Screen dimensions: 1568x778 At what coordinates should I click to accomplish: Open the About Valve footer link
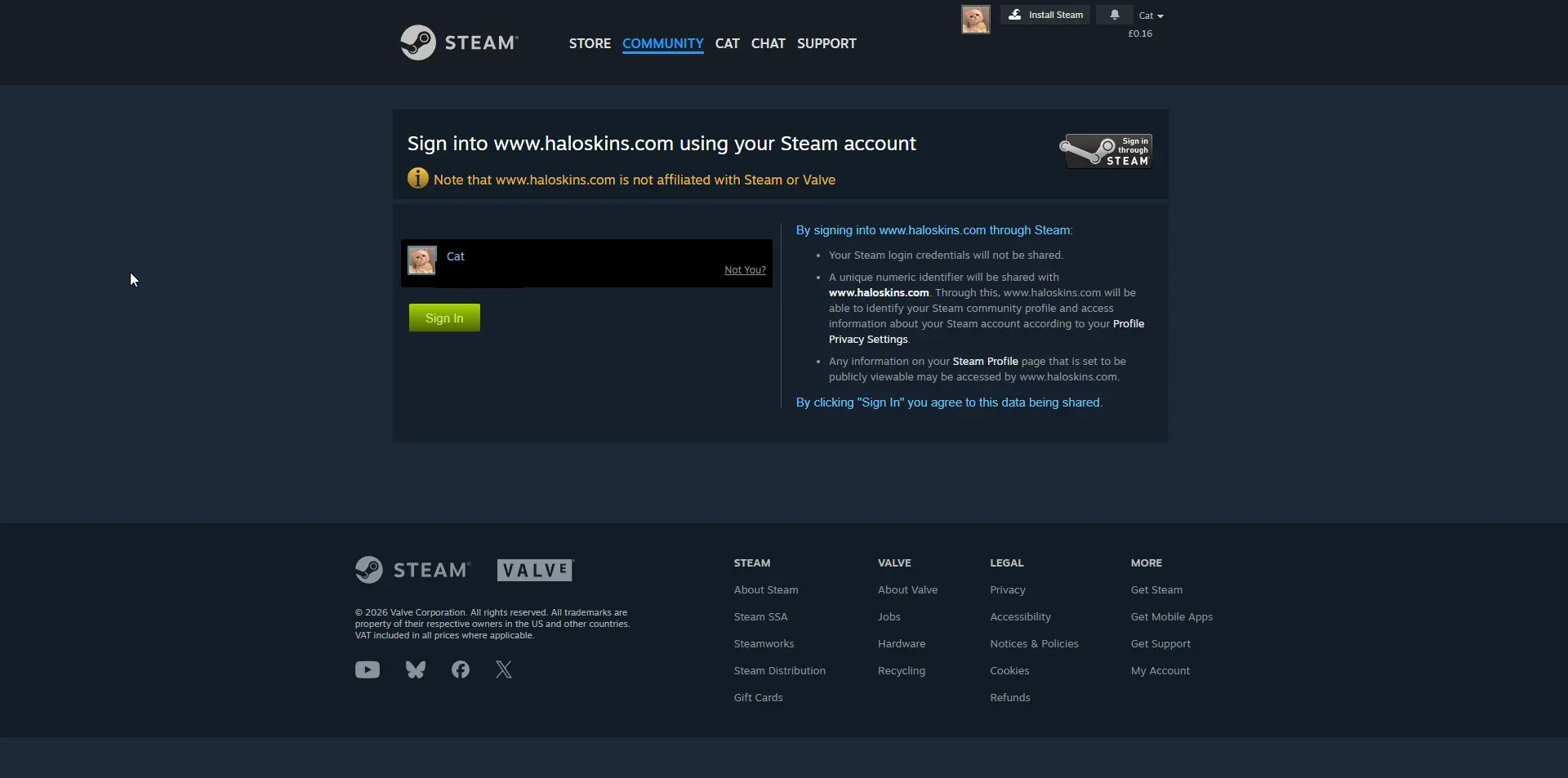[x=907, y=589]
